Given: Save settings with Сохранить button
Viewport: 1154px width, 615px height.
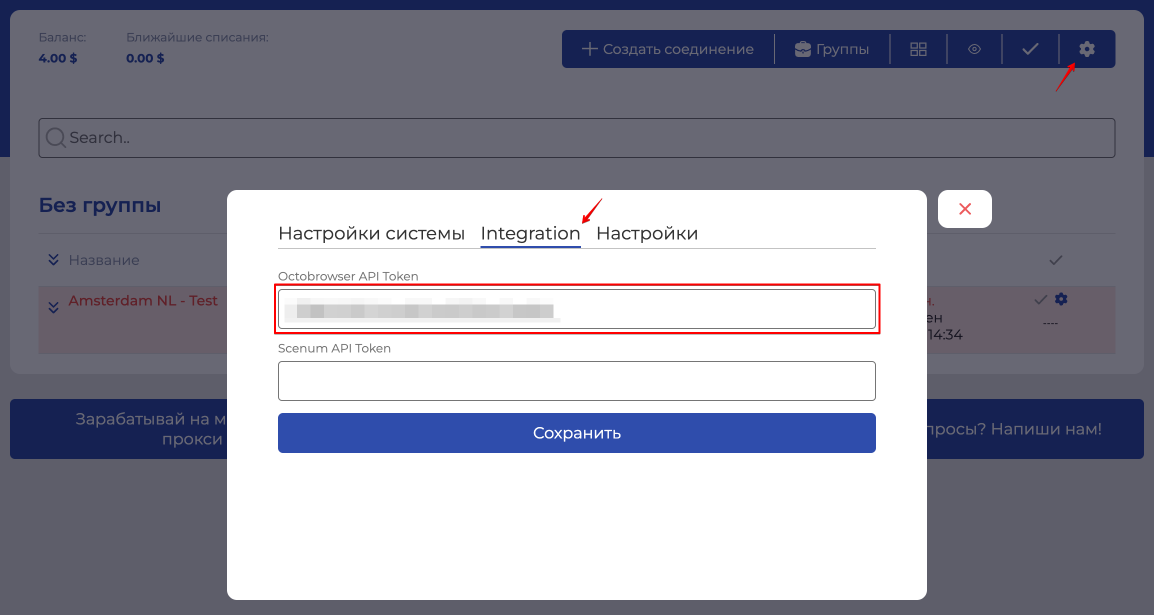Looking at the screenshot, I should 577,433.
